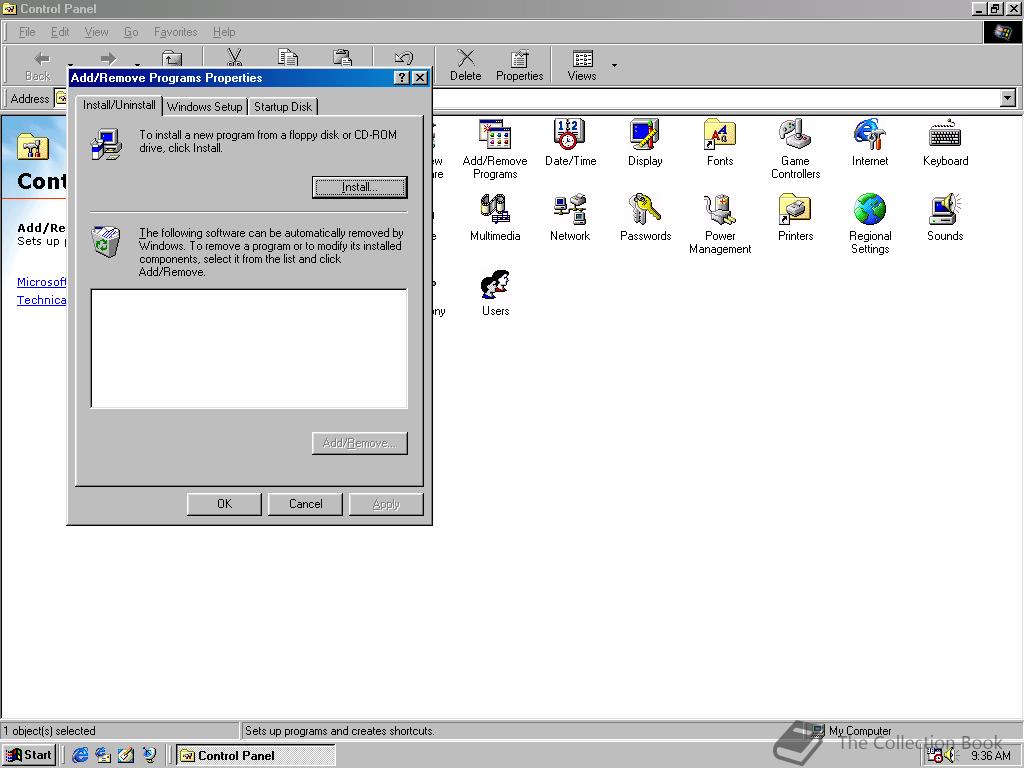Open the Printers folder icon
The width and height of the screenshot is (1024, 768).
795,217
